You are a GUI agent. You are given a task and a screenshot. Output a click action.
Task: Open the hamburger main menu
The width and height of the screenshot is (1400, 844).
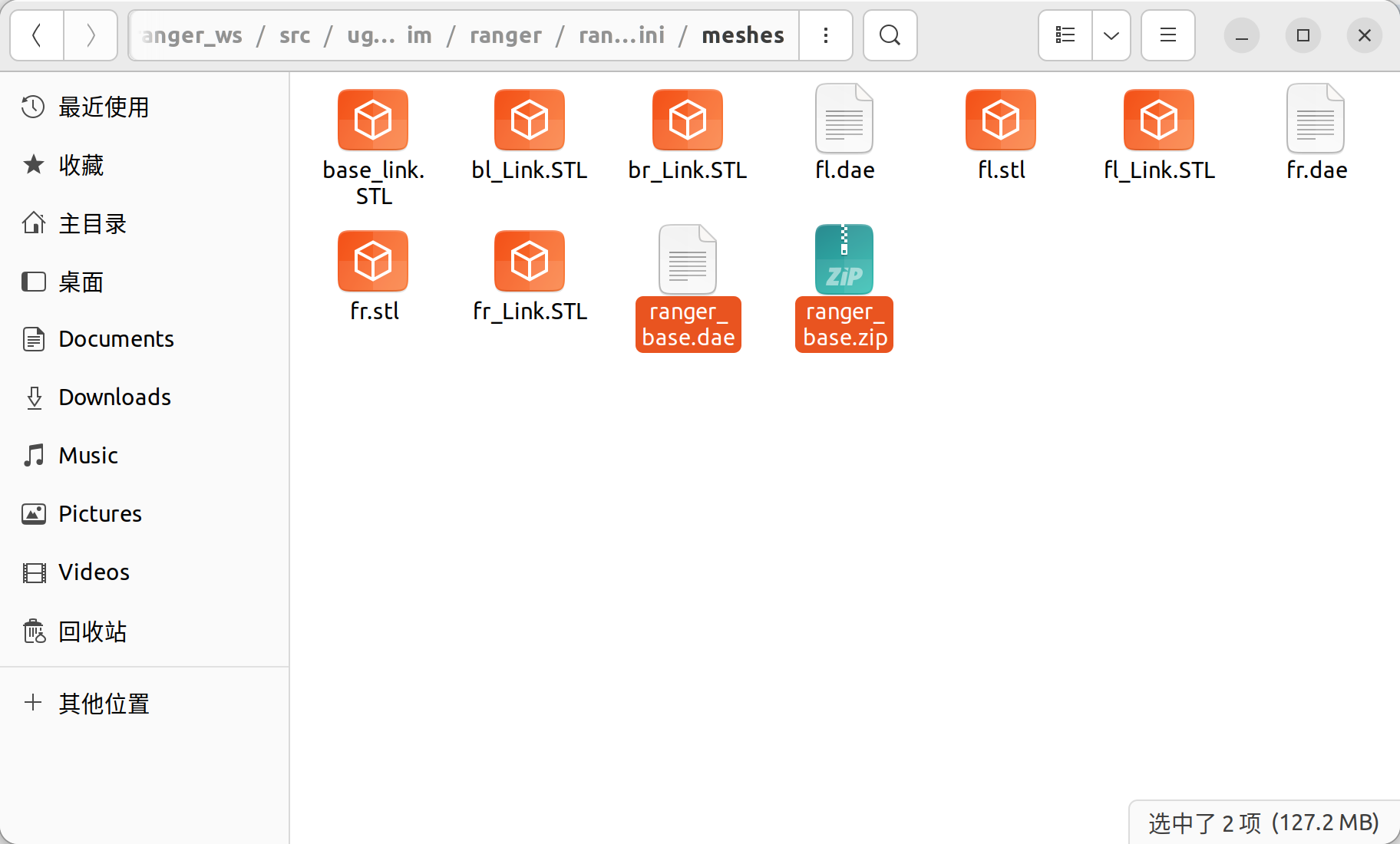[x=1168, y=35]
